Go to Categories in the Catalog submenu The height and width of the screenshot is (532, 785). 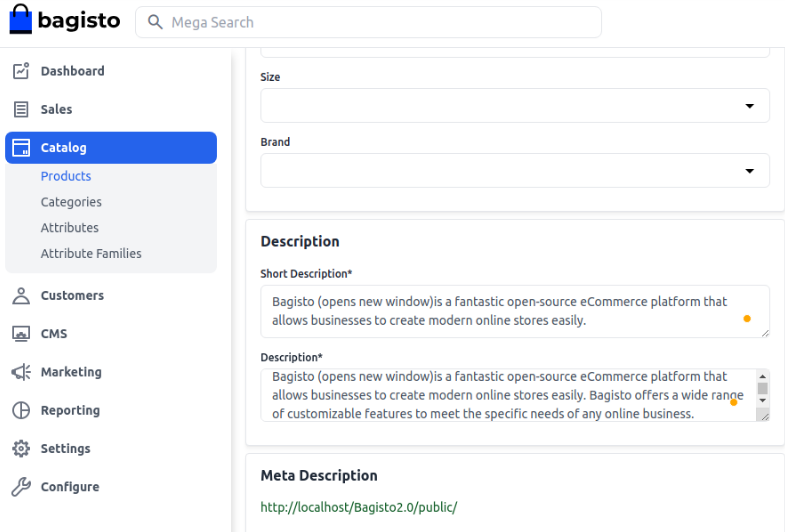click(x=71, y=202)
